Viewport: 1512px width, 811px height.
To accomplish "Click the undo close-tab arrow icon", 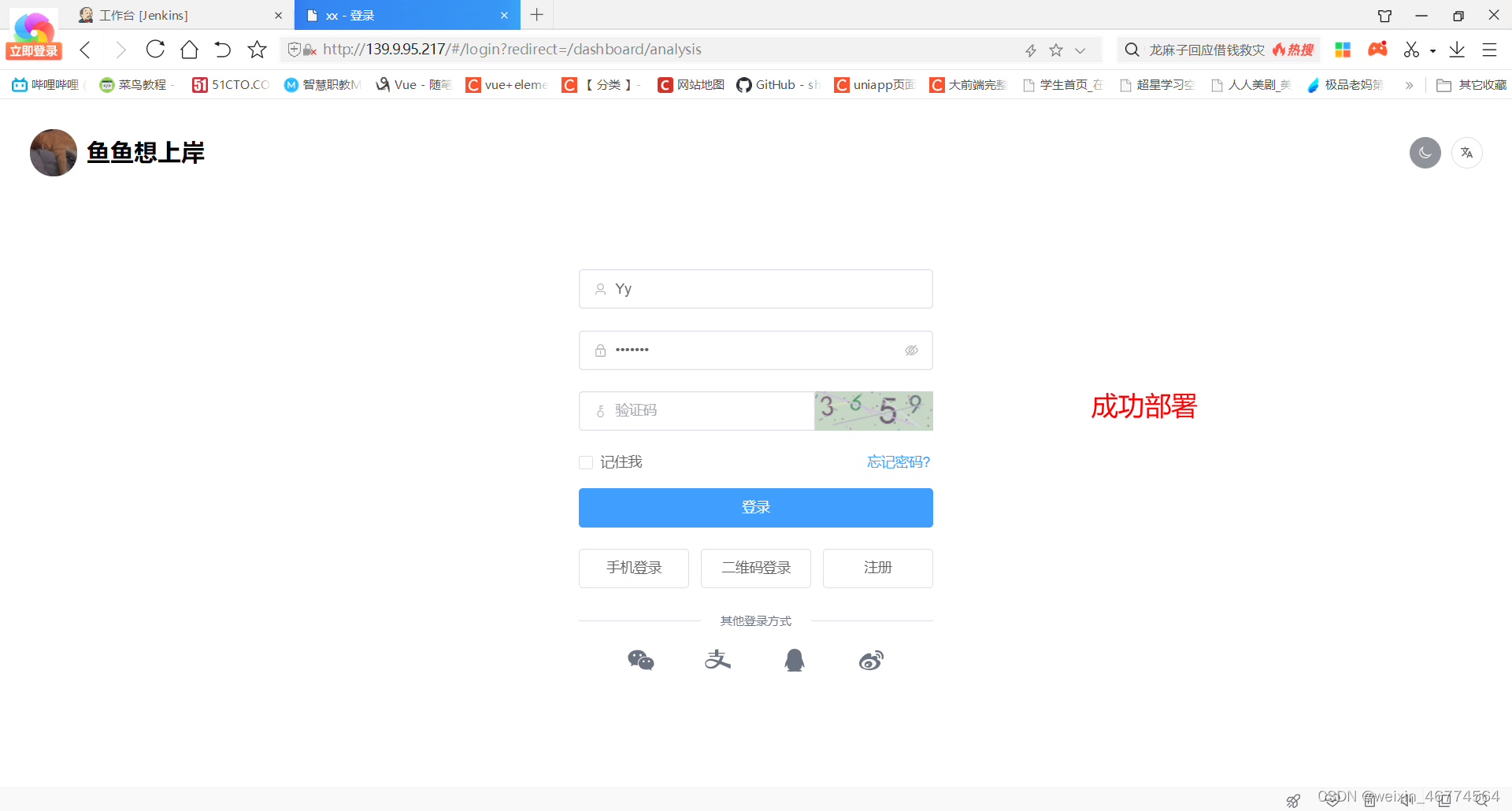I will click(x=223, y=50).
